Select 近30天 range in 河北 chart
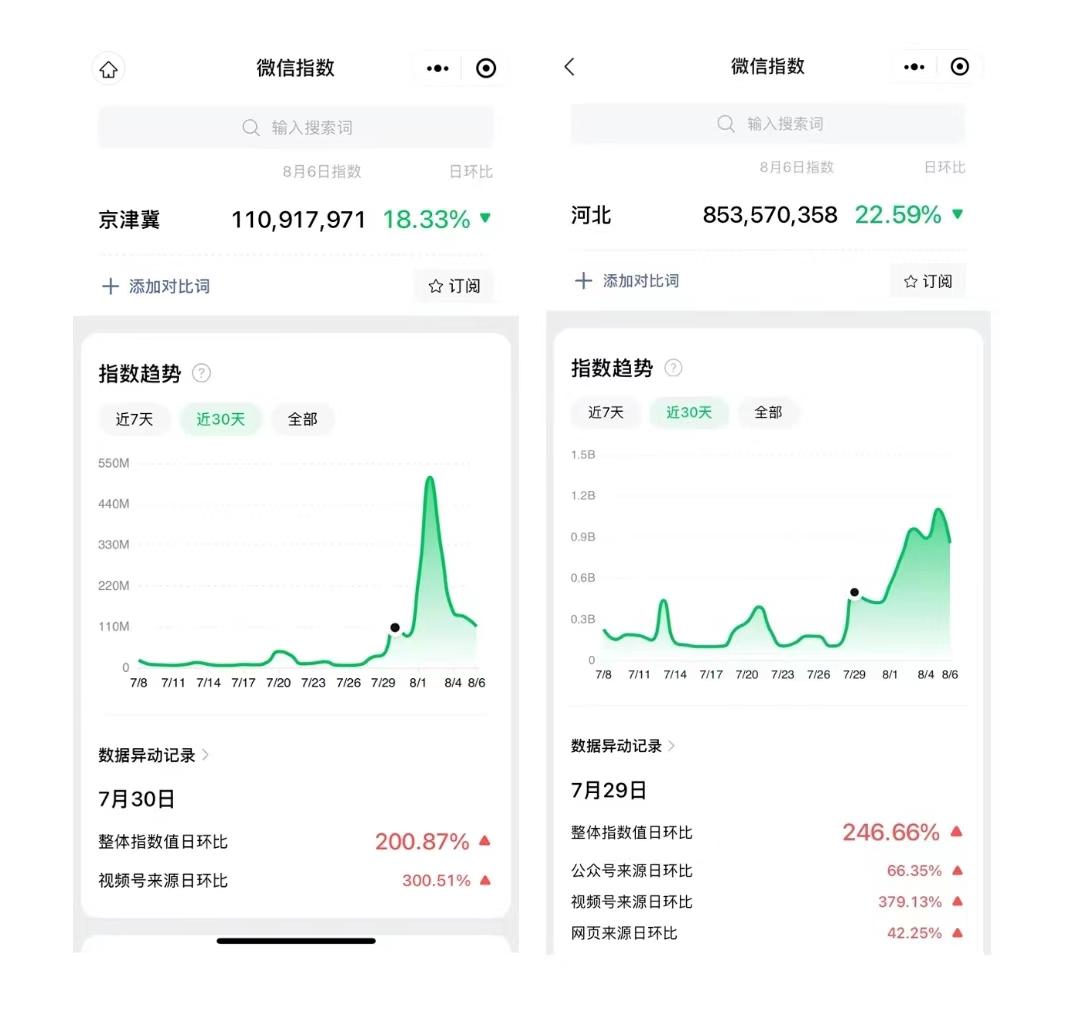The image size is (1072, 1018). pyautogui.click(x=689, y=412)
